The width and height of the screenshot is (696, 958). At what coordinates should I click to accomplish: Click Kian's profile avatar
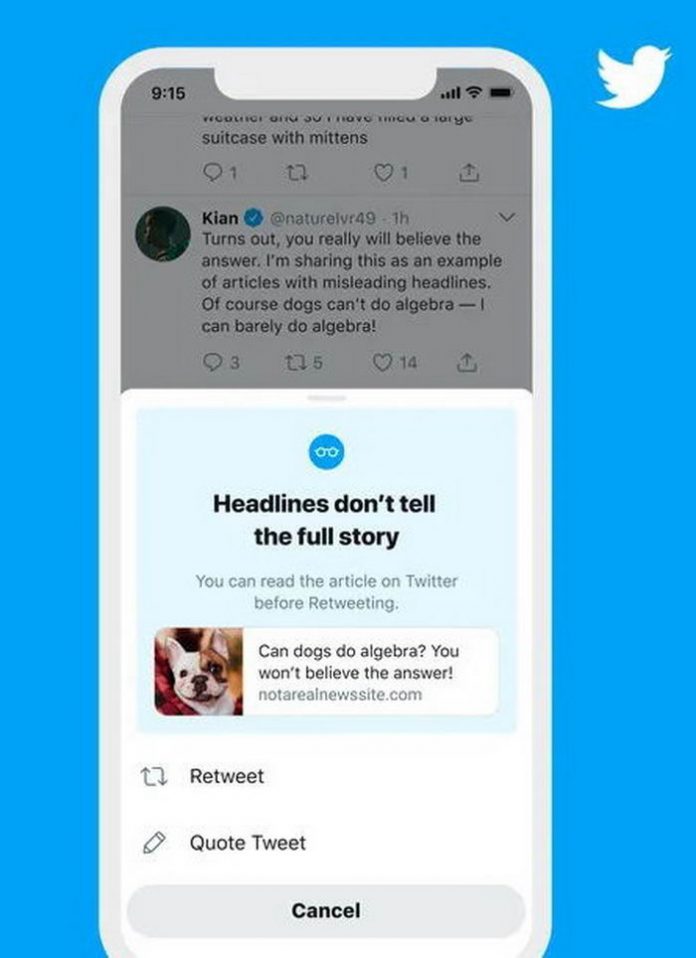point(163,234)
